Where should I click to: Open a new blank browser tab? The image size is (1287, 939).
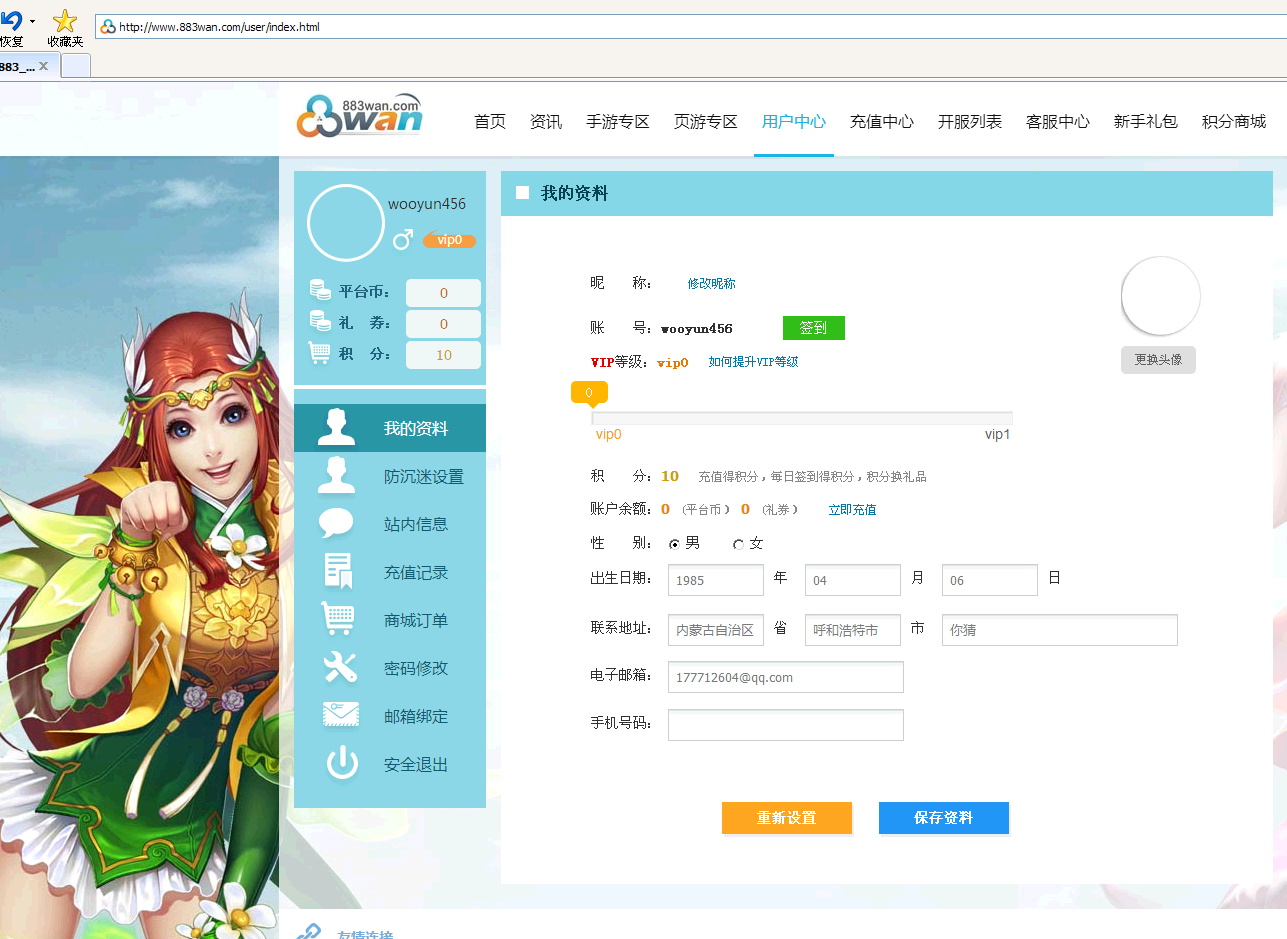click(x=76, y=66)
